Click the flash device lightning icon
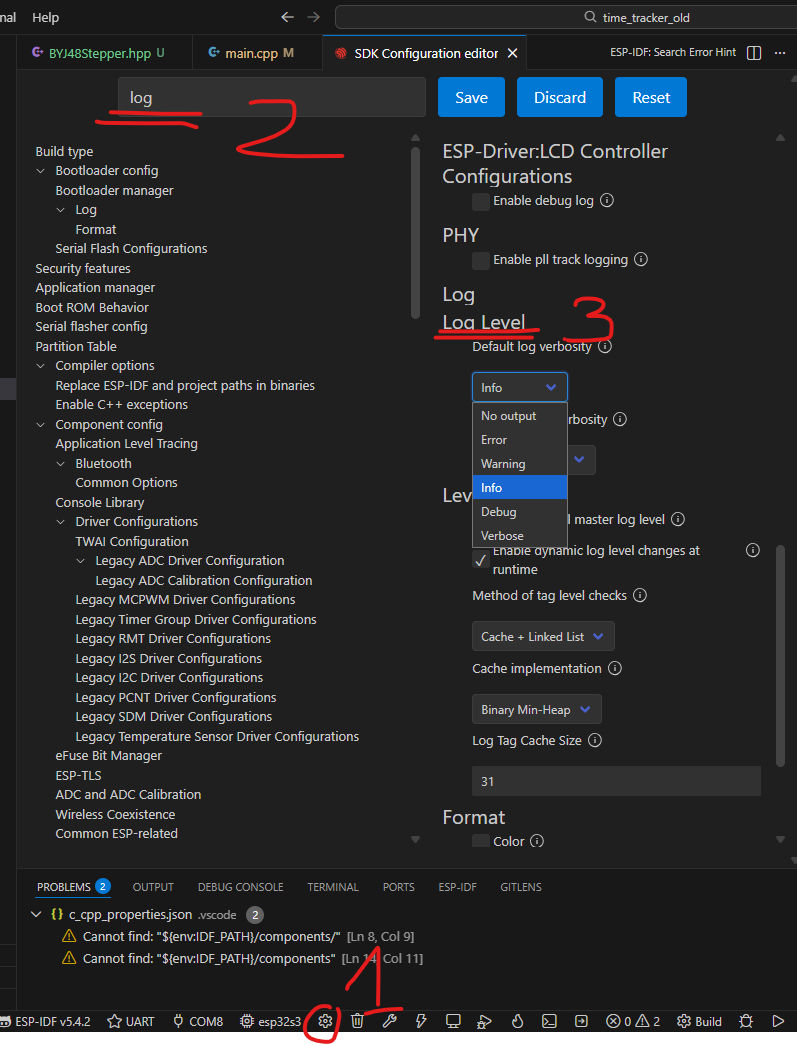 click(421, 1021)
